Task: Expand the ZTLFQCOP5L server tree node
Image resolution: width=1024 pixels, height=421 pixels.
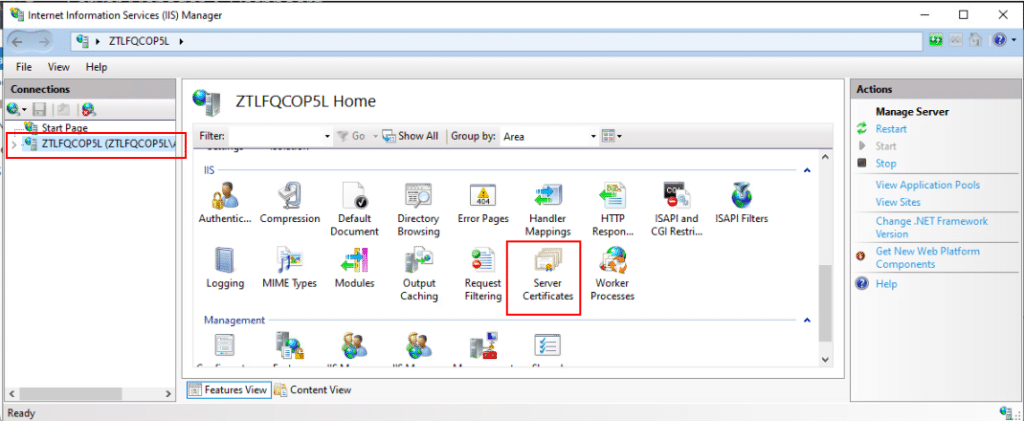Action: [14, 144]
